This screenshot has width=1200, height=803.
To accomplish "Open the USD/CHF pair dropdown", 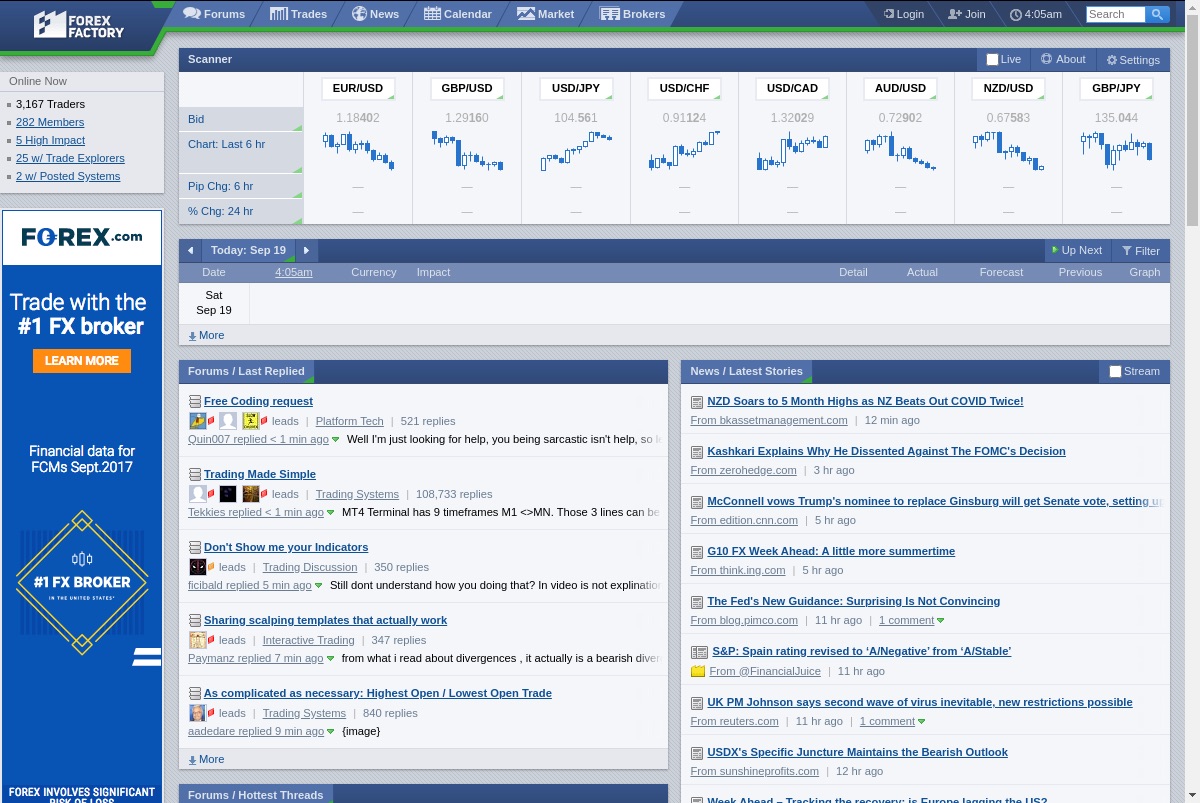I will 685,88.
